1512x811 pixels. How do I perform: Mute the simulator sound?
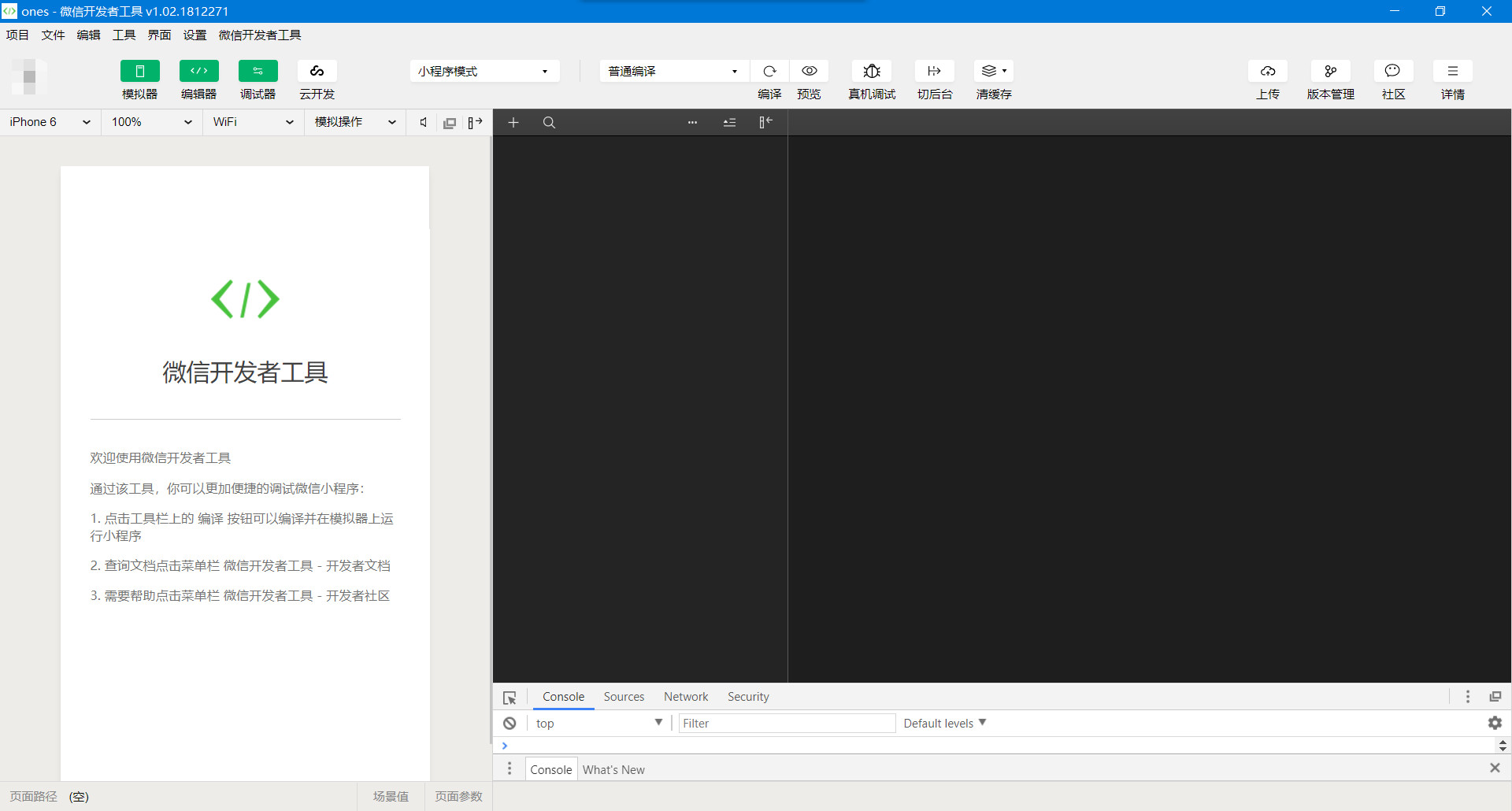(424, 122)
